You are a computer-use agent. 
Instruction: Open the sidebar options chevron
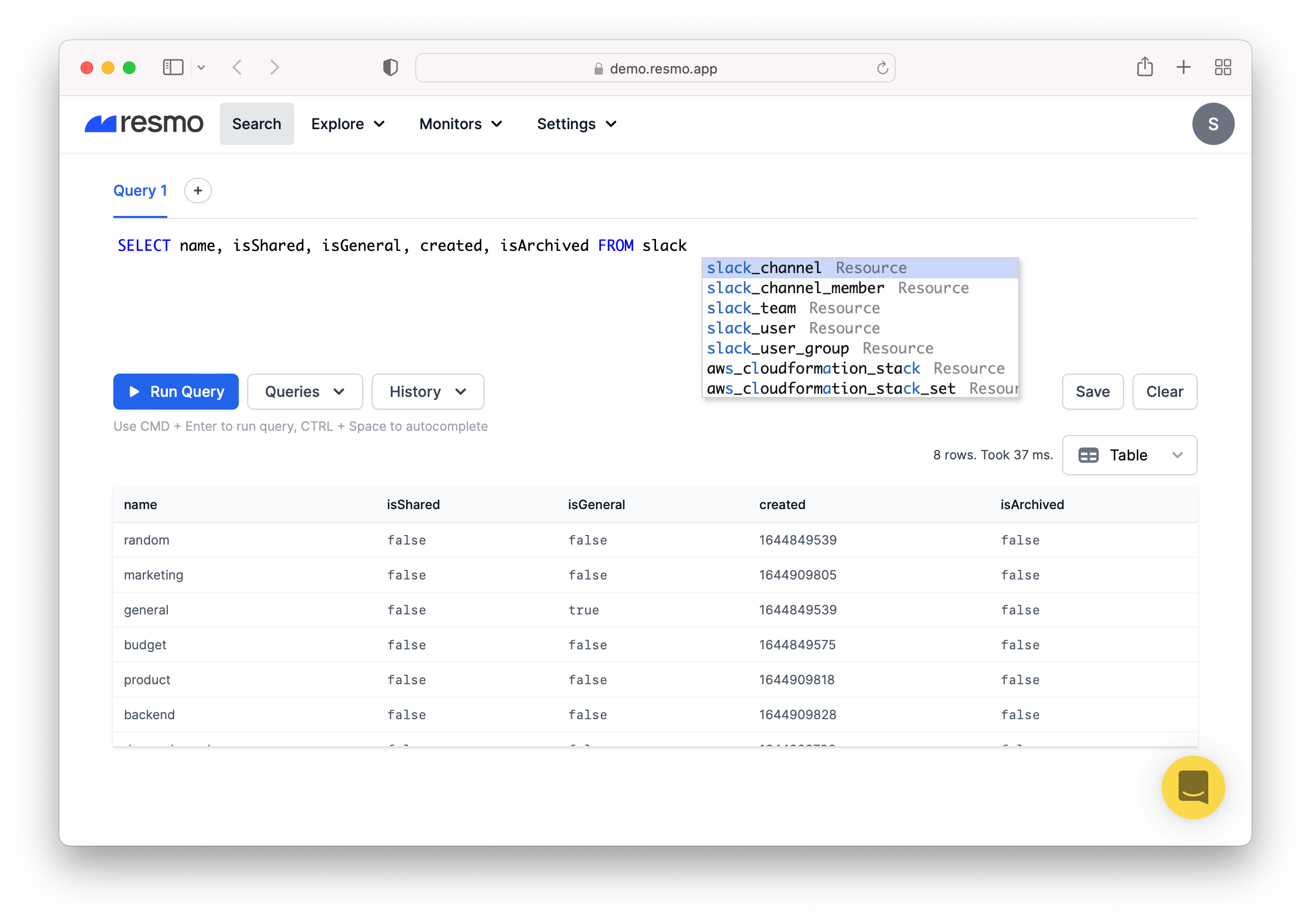[x=201, y=68]
